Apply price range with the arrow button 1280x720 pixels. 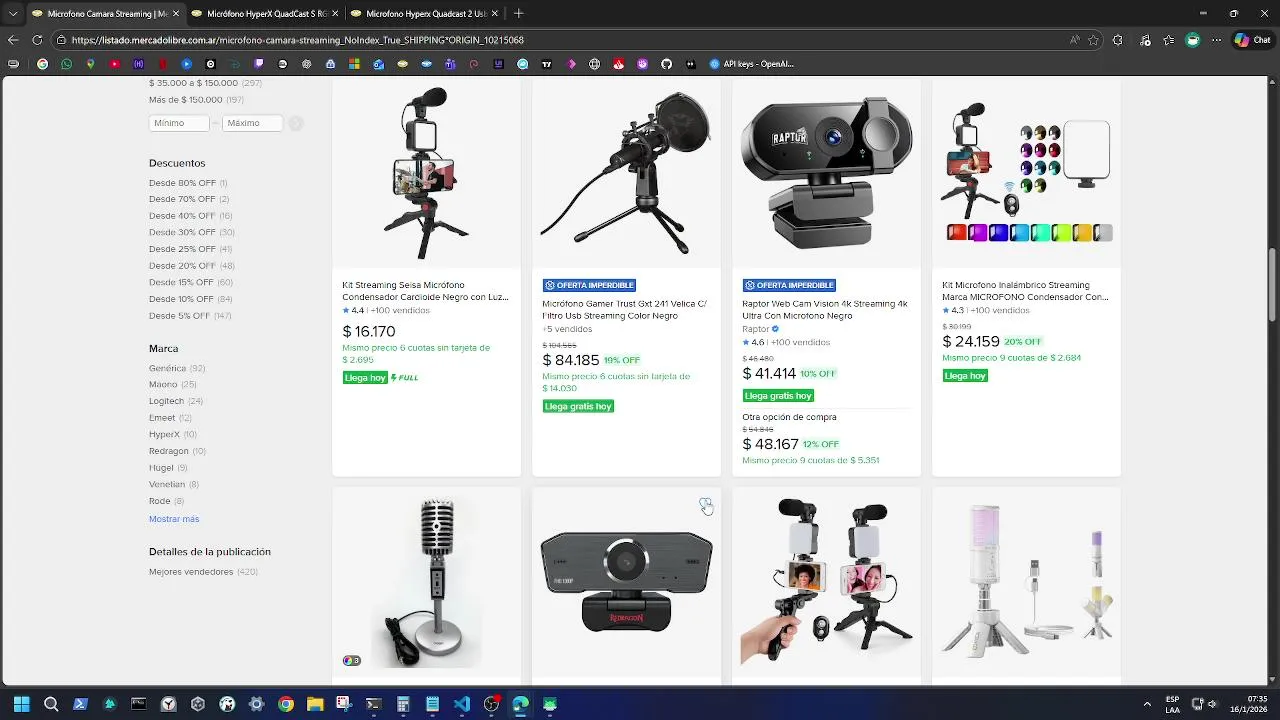[296, 123]
